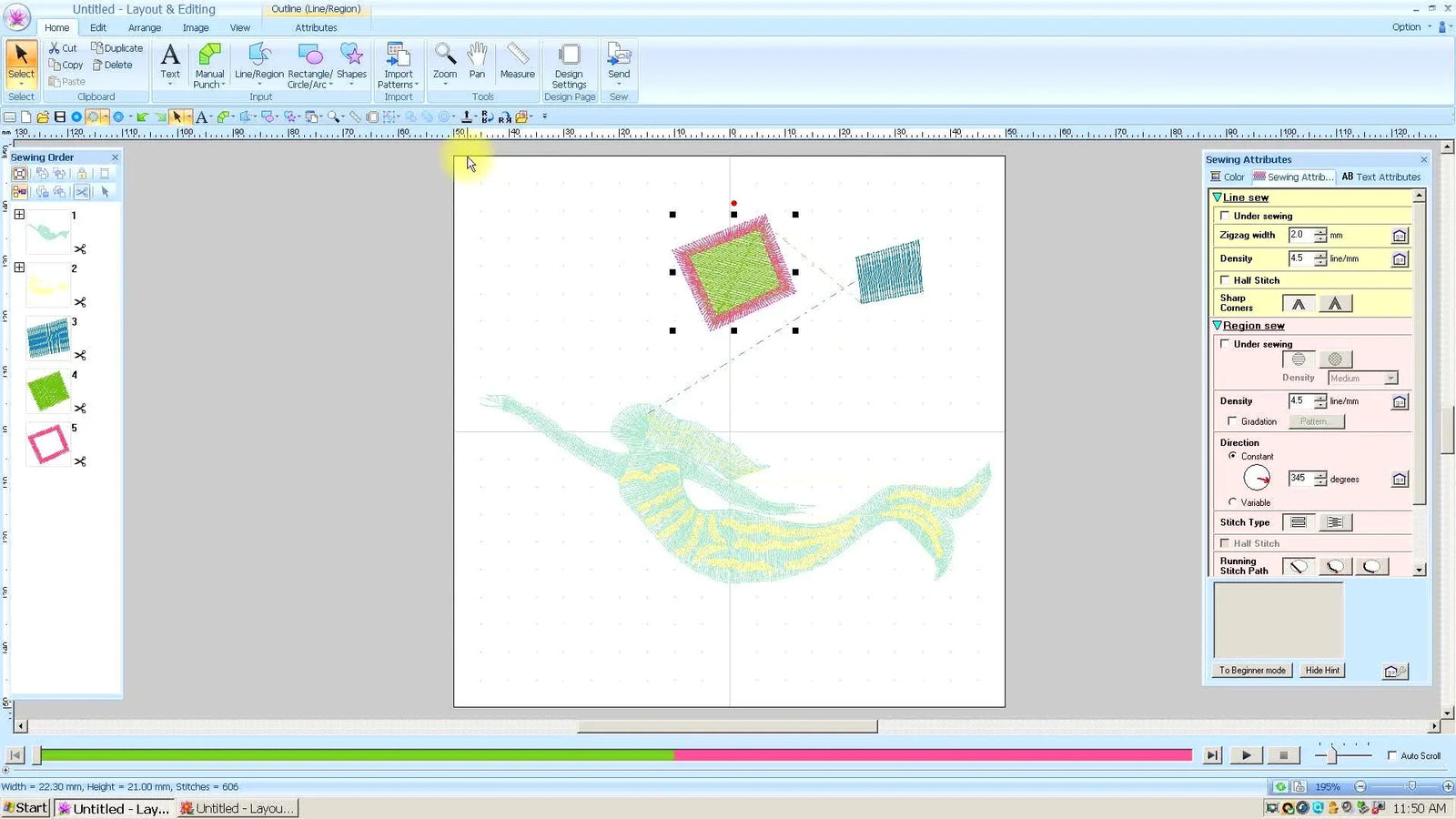Expand sewing order item 1
1456x819 pixels.
[x=19, y=215]
